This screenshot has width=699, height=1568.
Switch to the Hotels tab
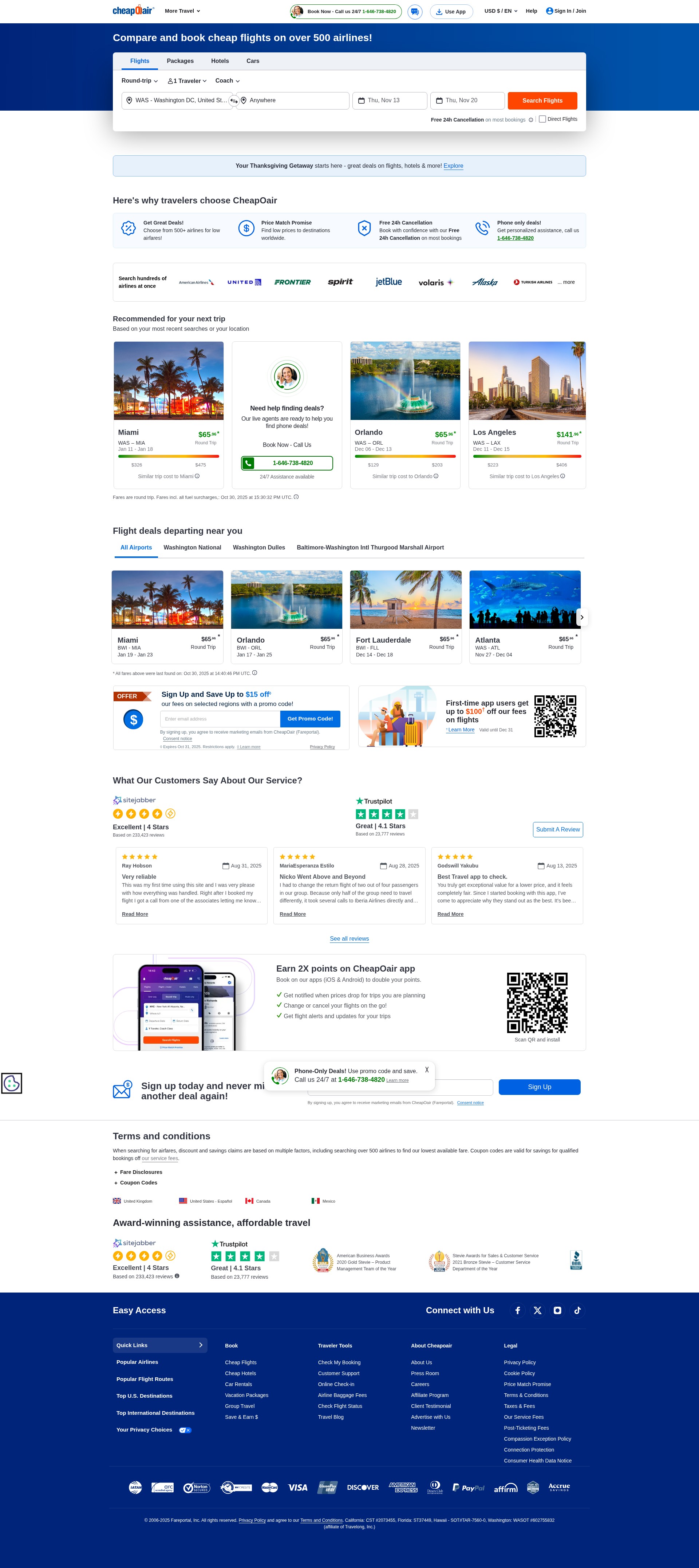pos(220,61)
